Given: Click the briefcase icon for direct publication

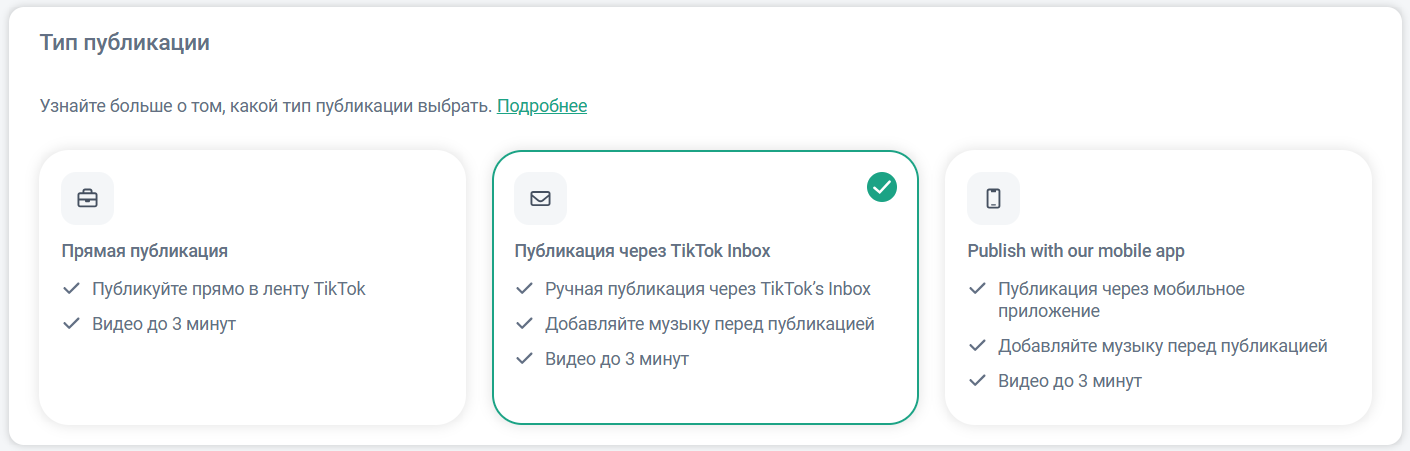Looking at the screenshot, I should tap(87, 198).
